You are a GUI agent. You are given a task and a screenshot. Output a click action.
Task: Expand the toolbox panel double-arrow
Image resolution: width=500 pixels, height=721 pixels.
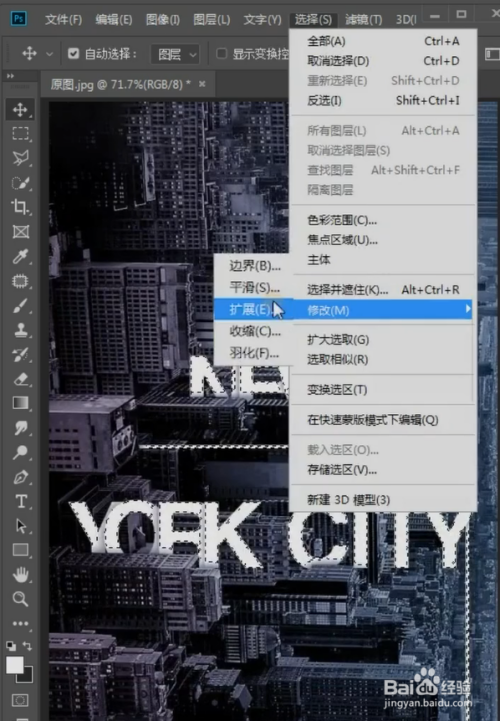(x=10, y=76)
